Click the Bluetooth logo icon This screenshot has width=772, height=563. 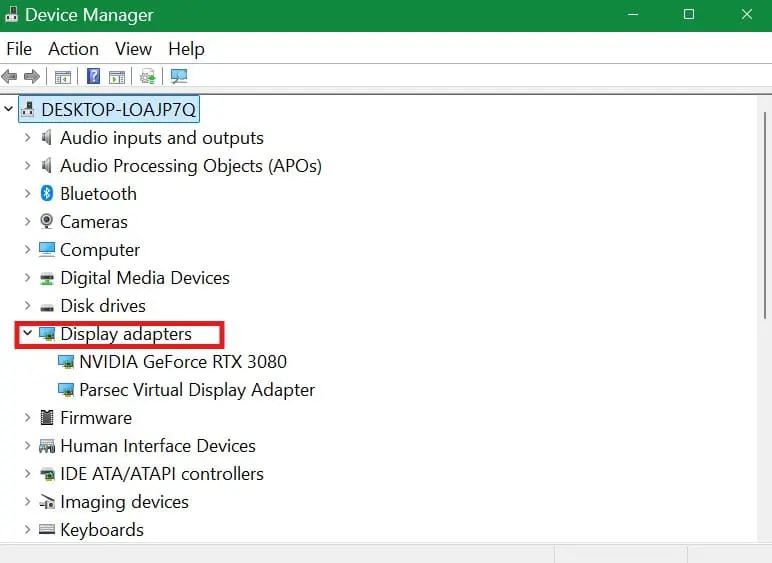pyautogui.click(x=47, y=193)
